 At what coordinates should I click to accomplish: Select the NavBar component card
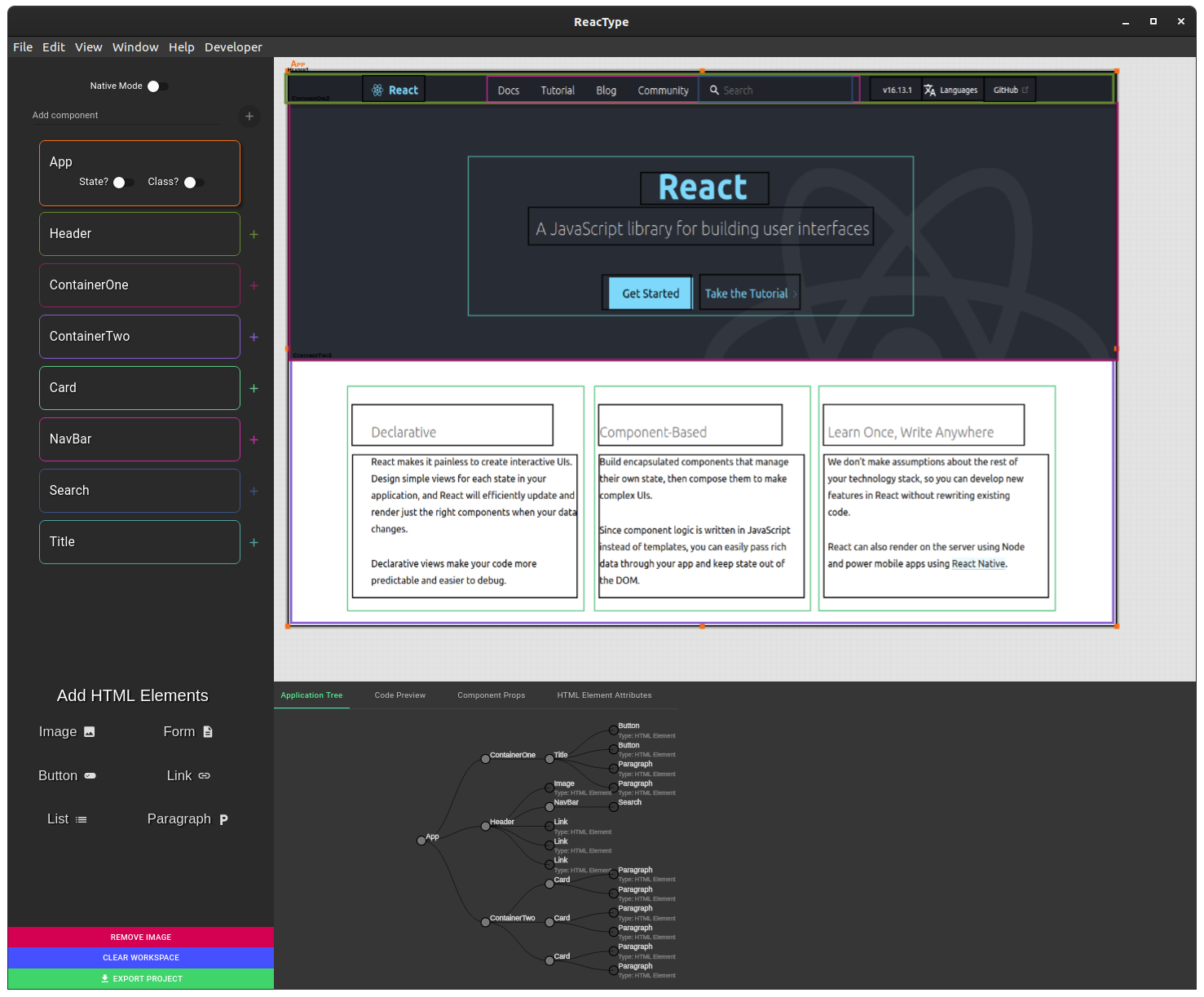click(x=139, y=439)
